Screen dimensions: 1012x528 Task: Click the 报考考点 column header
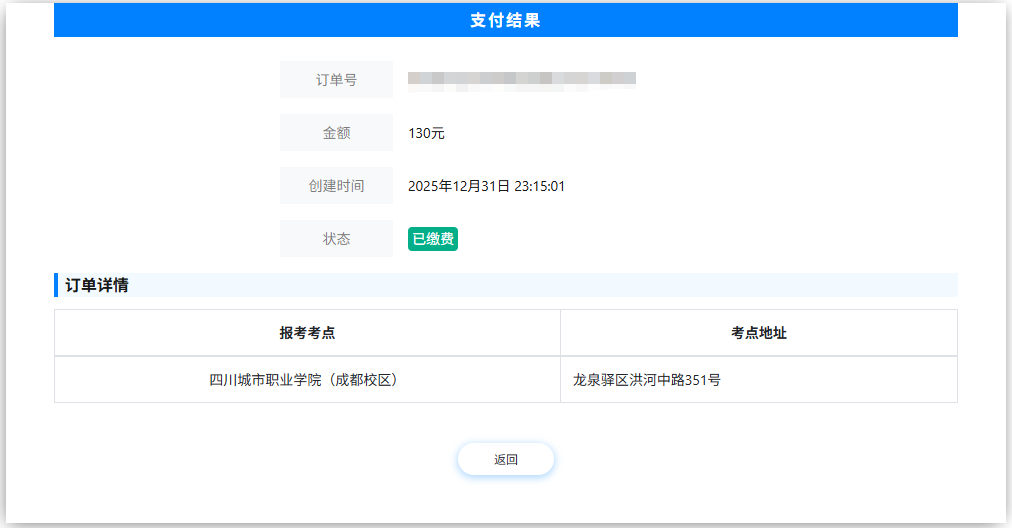pos(307,333)
